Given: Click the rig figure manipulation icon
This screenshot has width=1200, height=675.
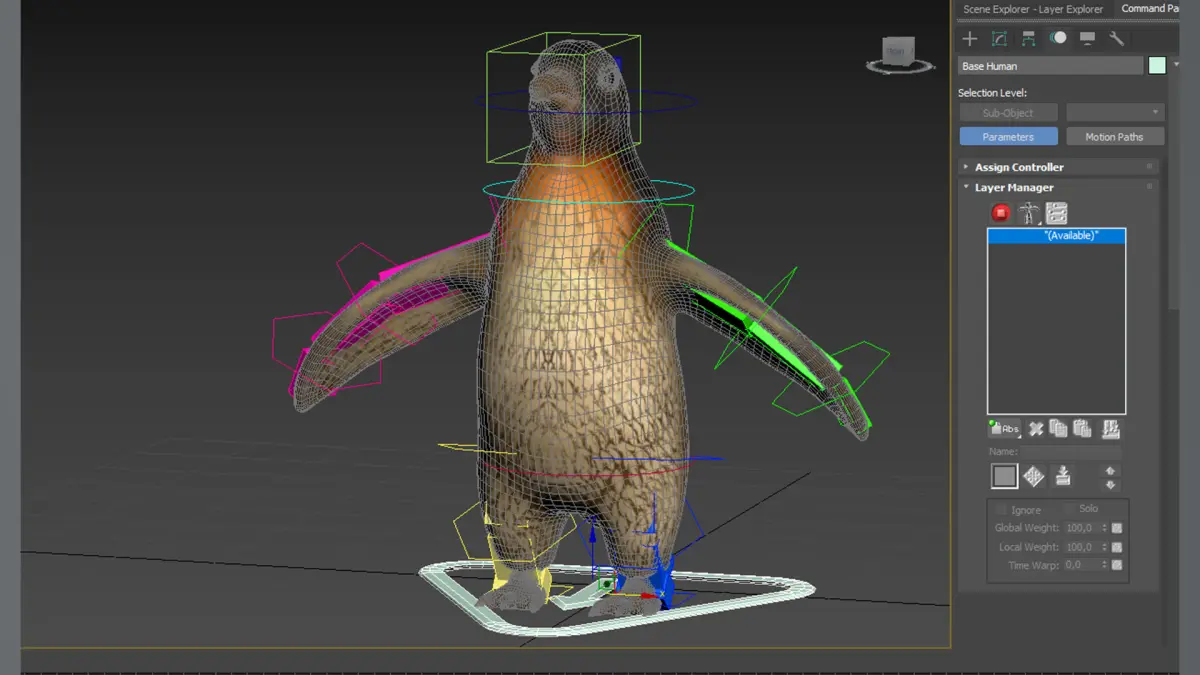Looking at the screenshot, I should point(1028,212).
